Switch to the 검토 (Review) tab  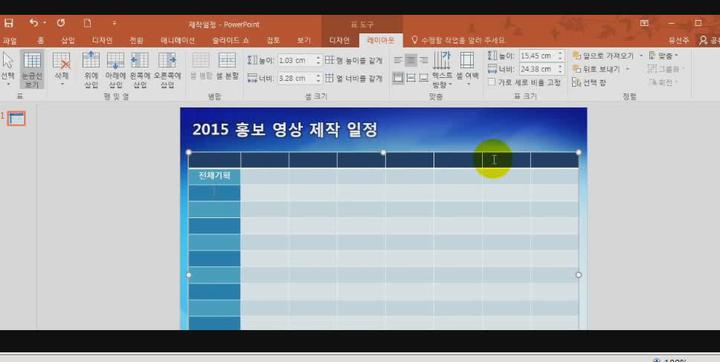pyautogui.click(x=272, y=40)
